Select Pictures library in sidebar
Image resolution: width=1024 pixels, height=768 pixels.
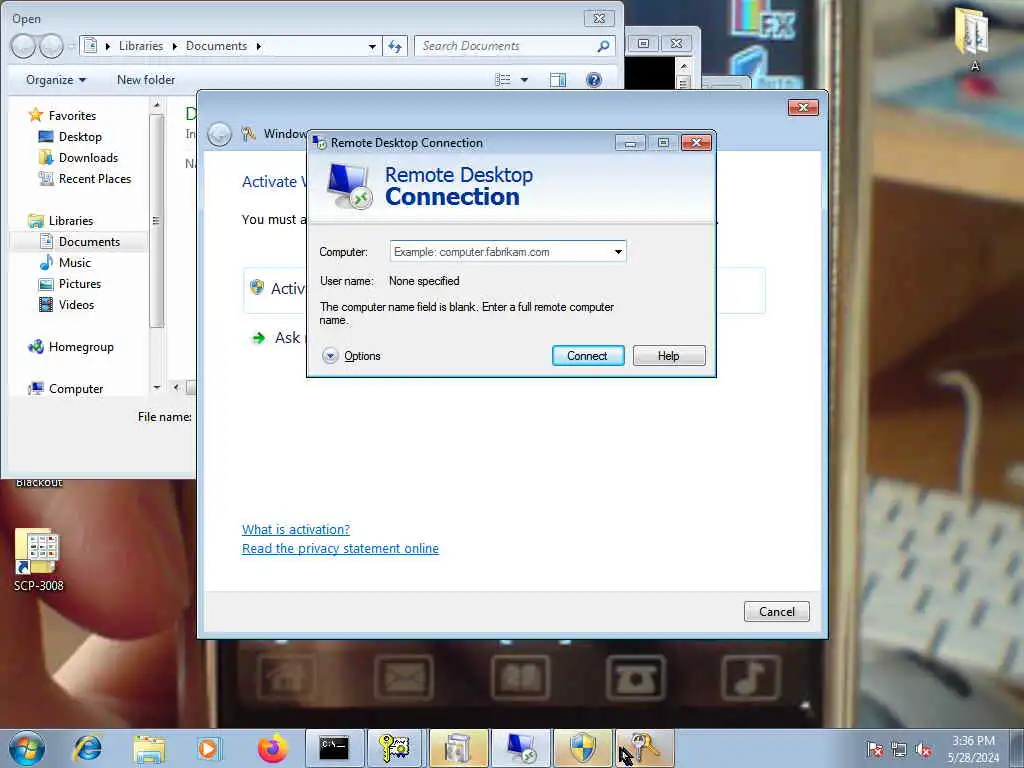70,284
